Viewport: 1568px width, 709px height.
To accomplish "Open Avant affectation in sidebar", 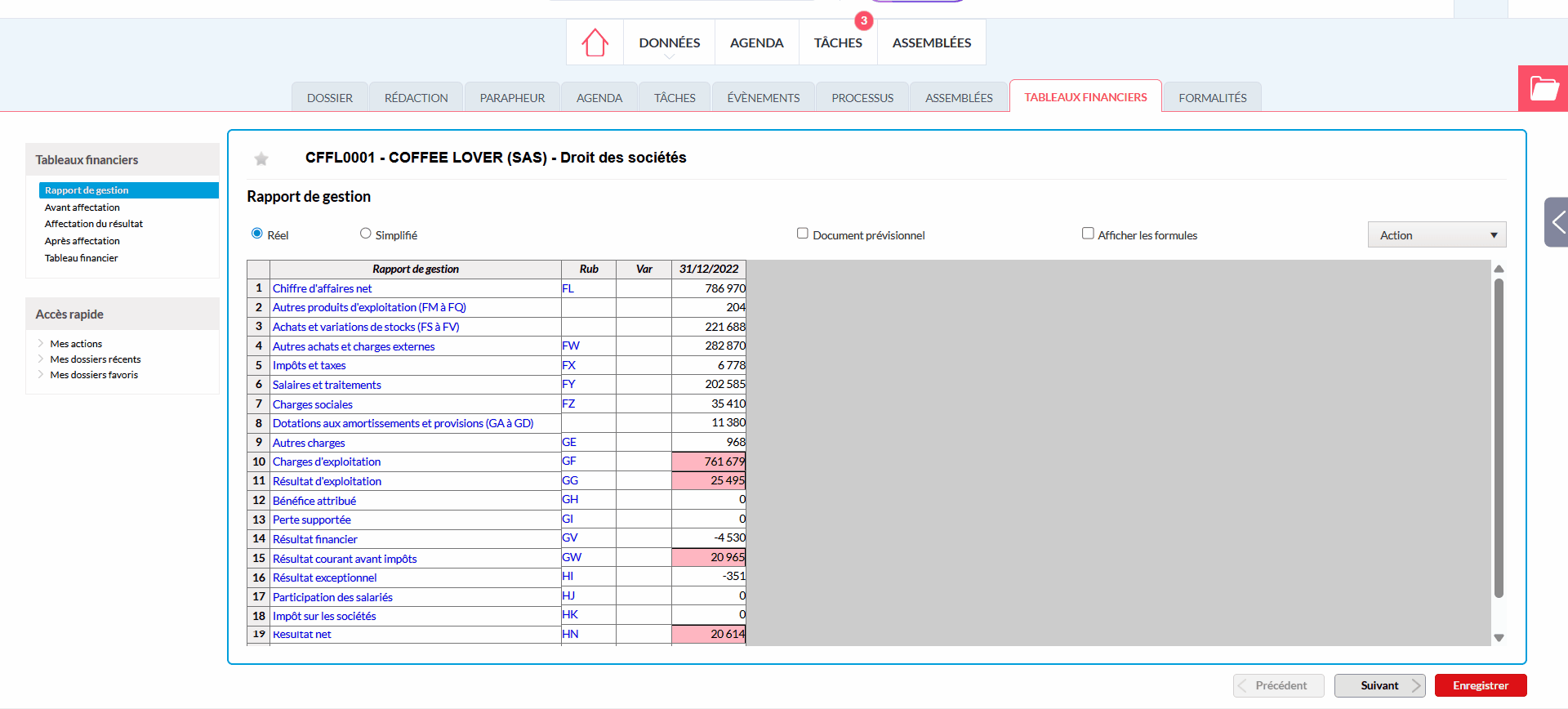I will point(82,207).
